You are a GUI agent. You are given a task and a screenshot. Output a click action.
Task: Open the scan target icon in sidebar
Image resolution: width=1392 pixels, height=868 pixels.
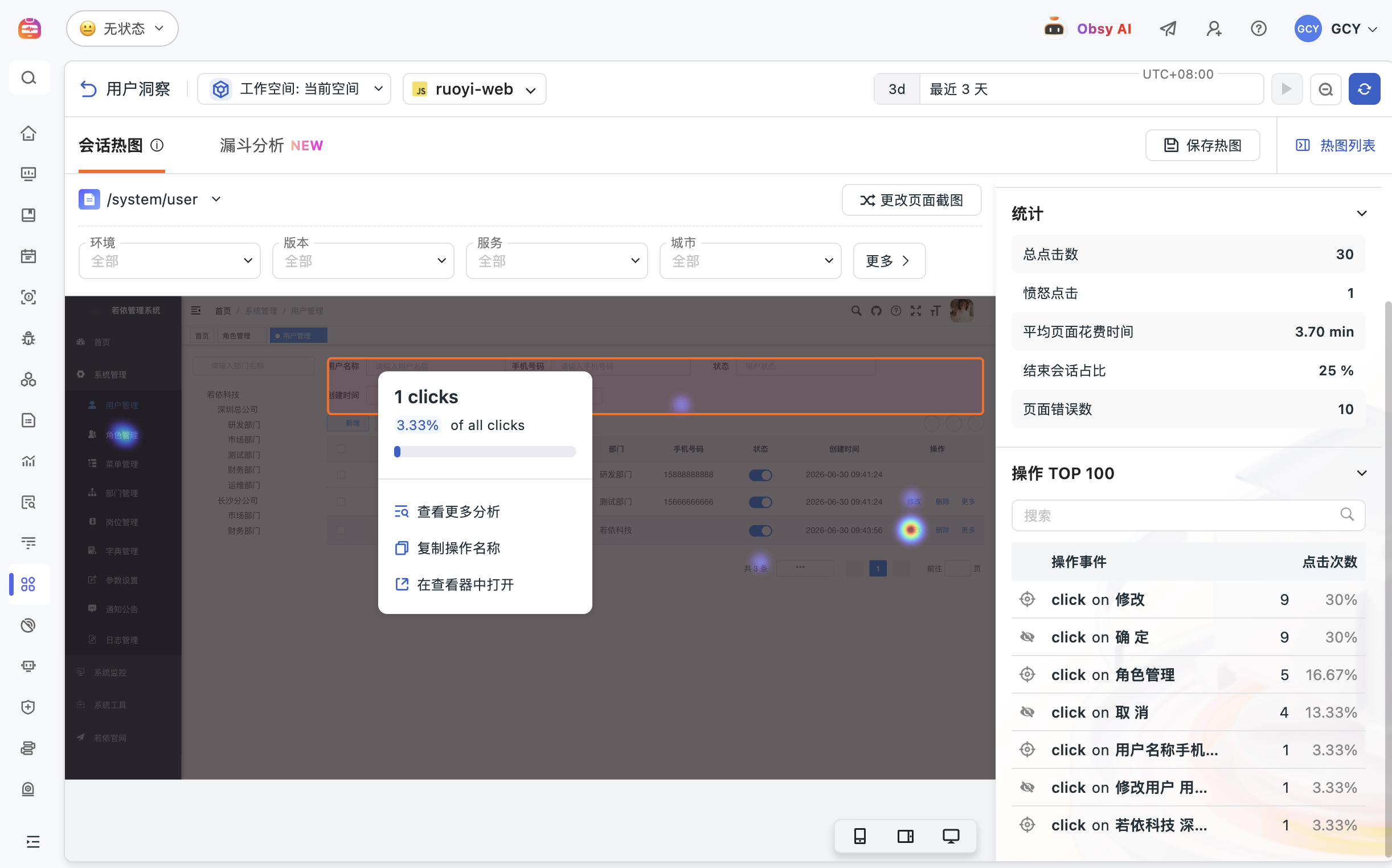tap(28, 297)
